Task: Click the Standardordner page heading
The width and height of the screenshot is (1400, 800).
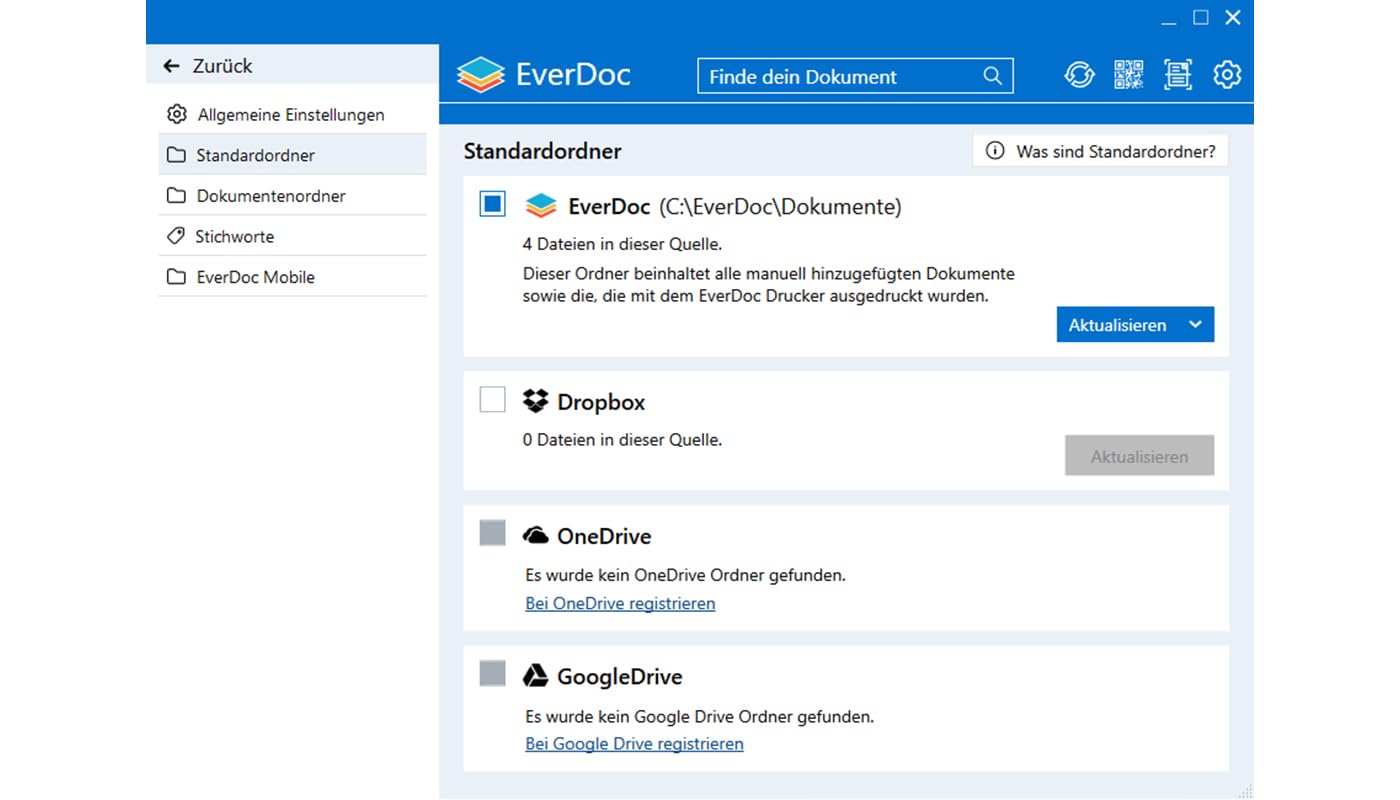Action: coord(543,151)
